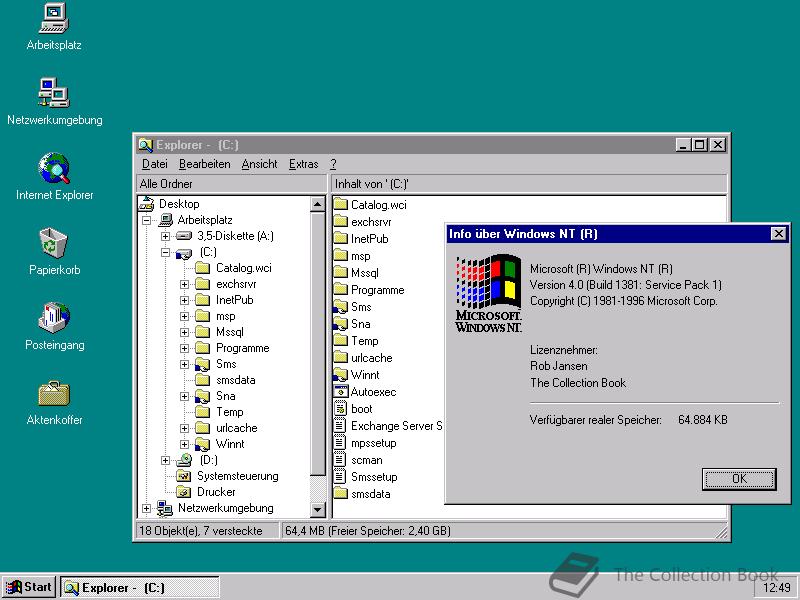Screen dimensions: 800x600
Task: Click the smsdata folder icon in the file list
Action: click(x=340, y=493)
